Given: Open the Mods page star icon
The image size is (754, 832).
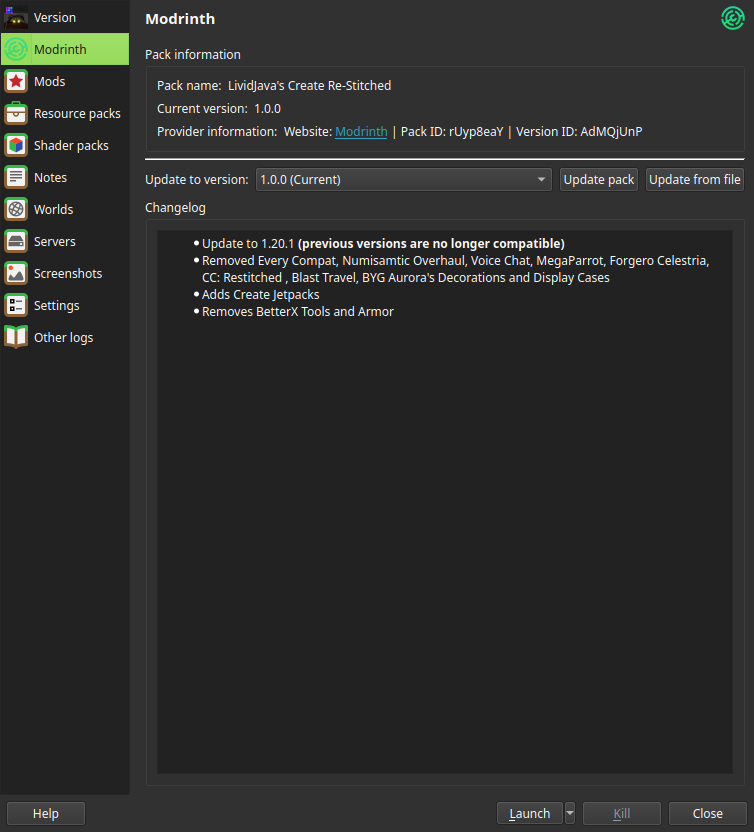Looking at the screenshot, I should coord(16,81).
